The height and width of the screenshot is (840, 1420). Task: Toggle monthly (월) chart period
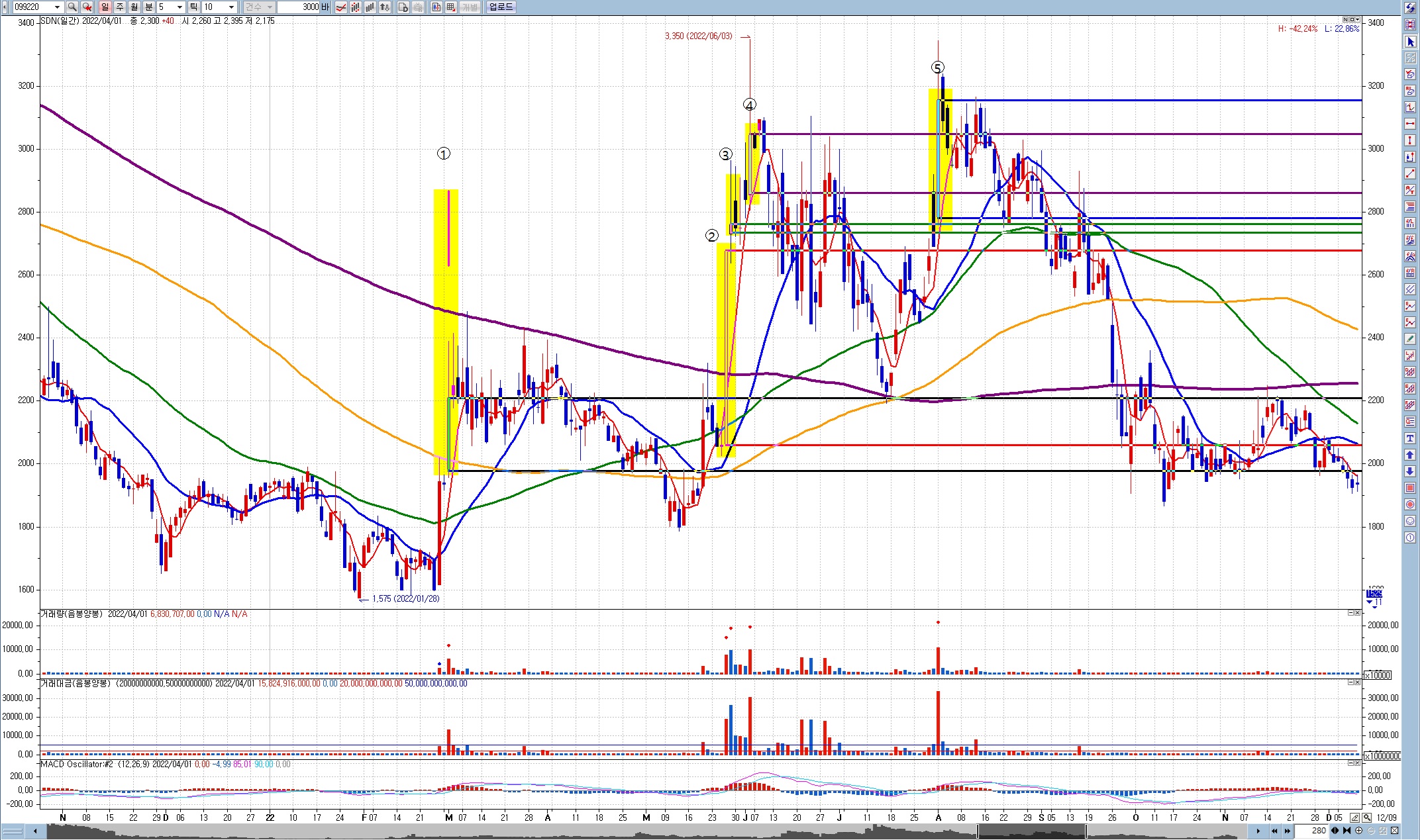(x=134, y=7)
